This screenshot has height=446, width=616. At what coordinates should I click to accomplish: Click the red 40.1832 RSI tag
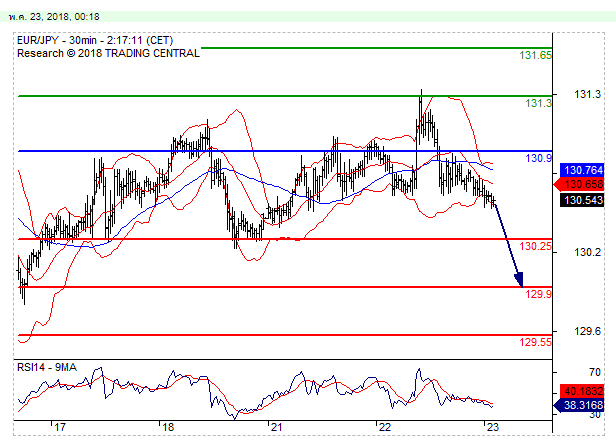583,391
